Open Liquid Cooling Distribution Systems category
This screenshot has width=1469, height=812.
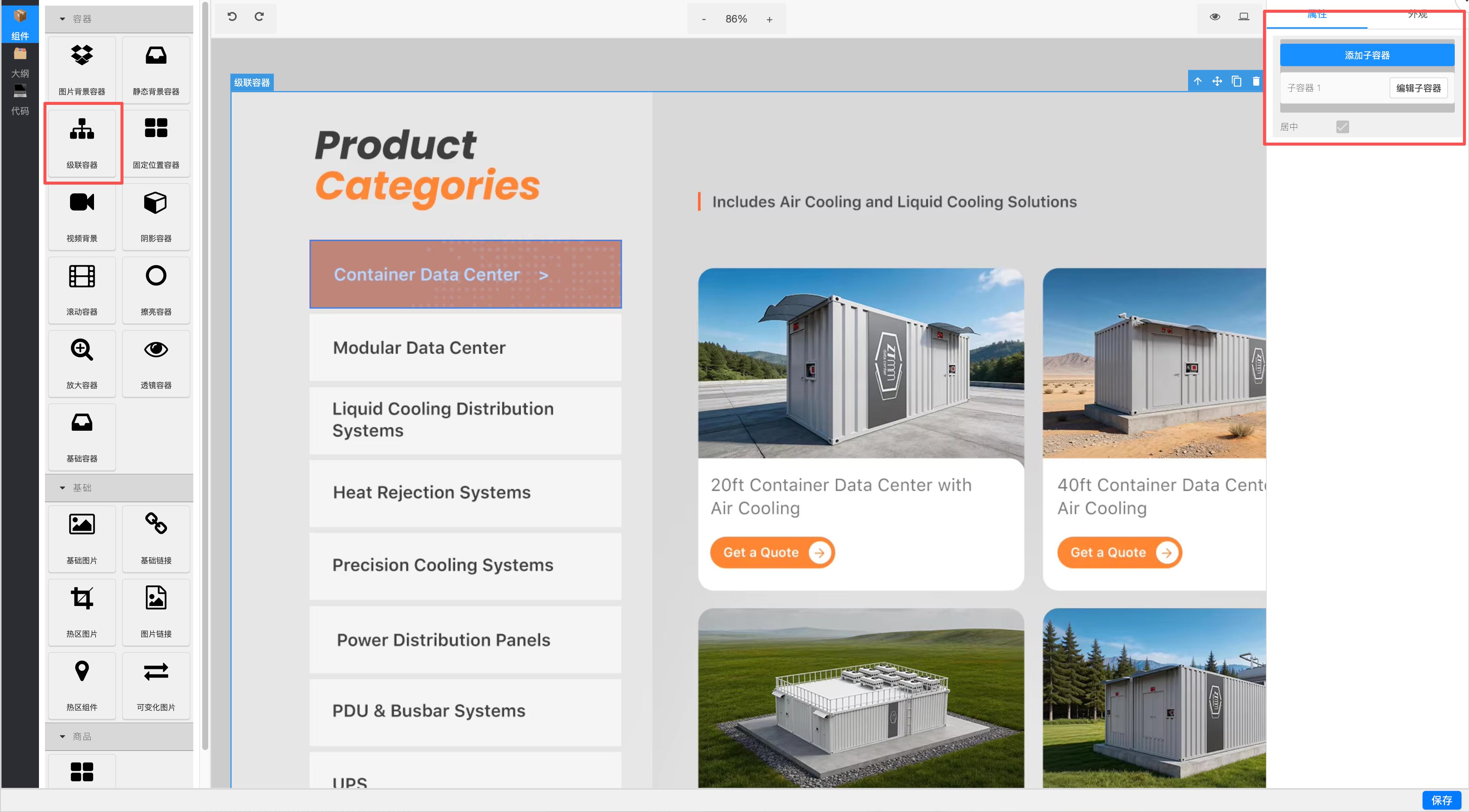click(x=465, y=420)
